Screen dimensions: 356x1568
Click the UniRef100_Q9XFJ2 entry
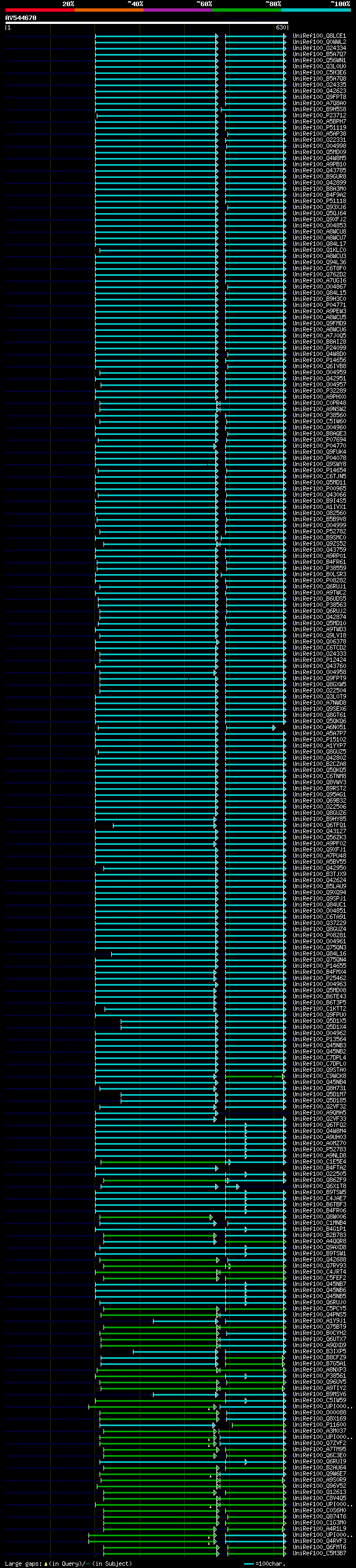tap(319, 219)
